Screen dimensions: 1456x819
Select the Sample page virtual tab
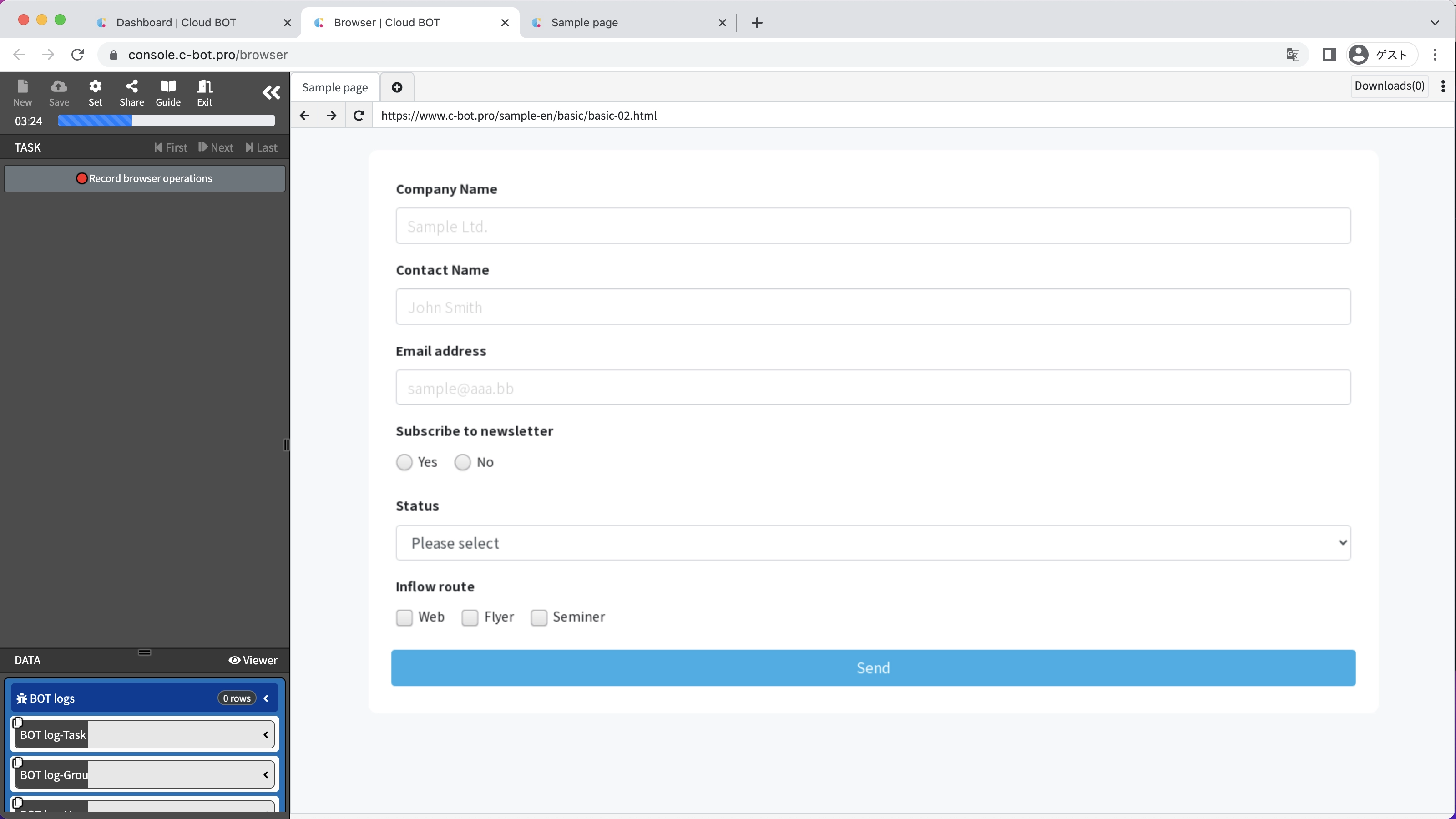pos(334,87)
